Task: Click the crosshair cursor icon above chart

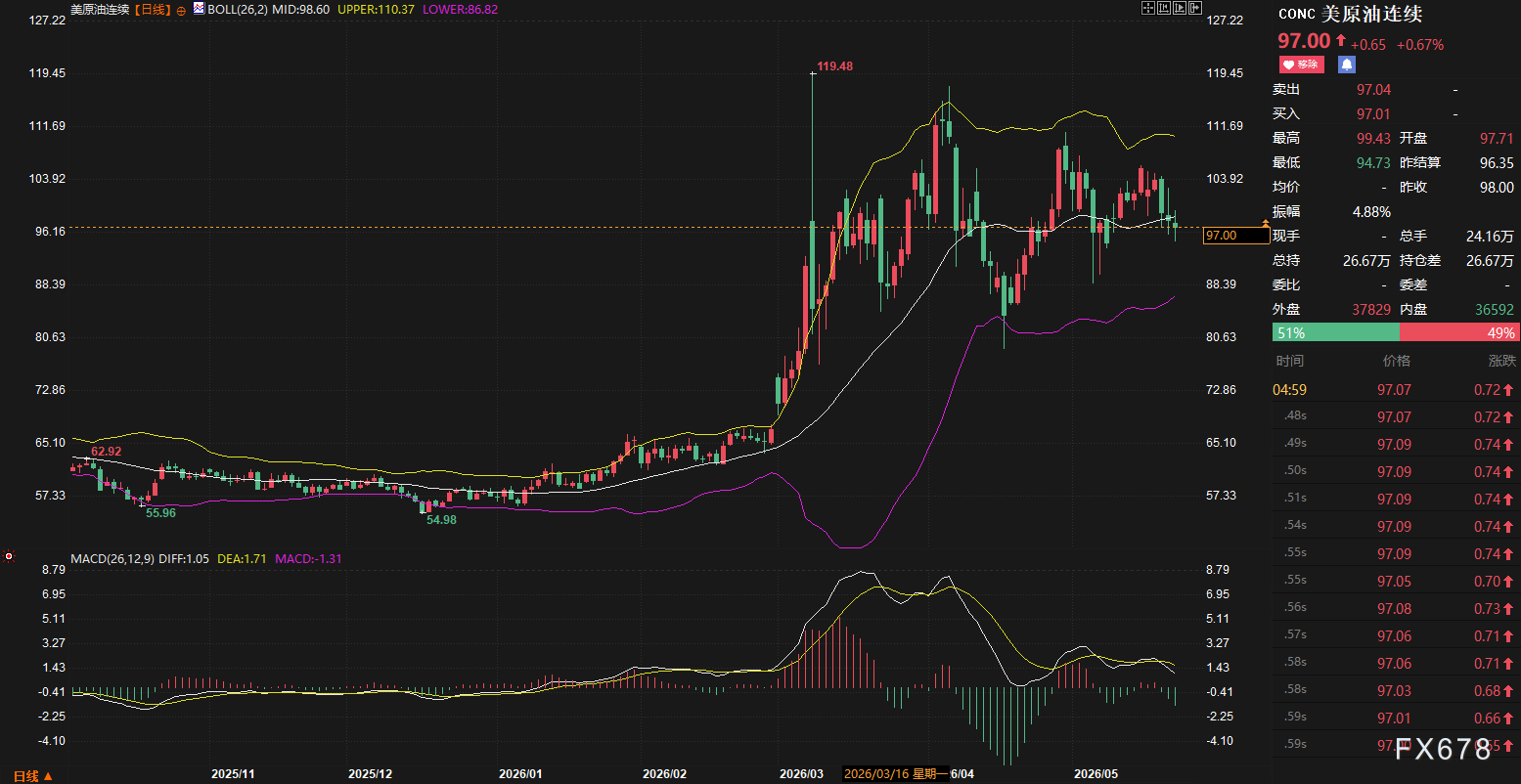Action: pos(1148,8)
